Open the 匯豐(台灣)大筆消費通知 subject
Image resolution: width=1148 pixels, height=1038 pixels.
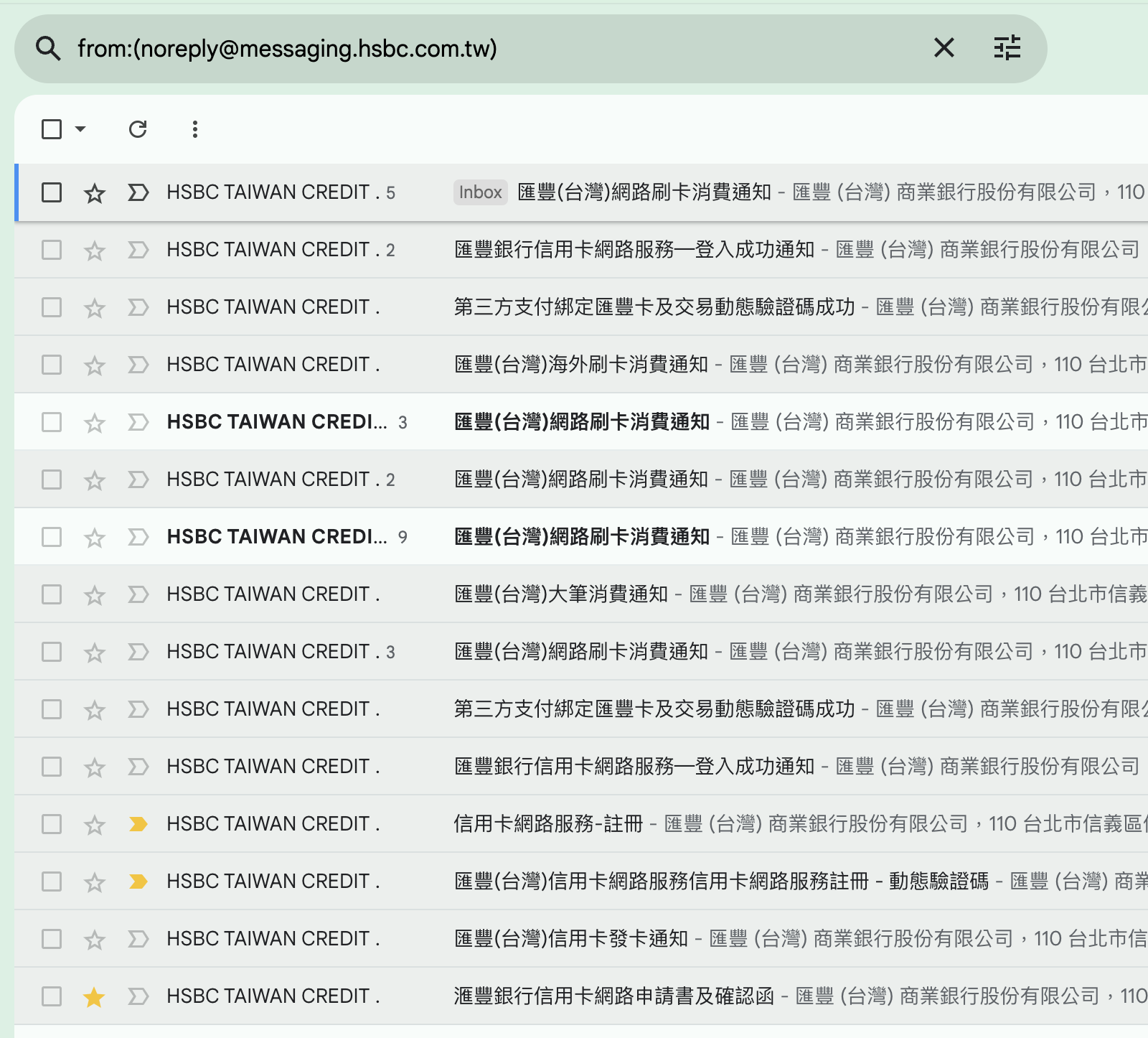click(x=561, y=594)
